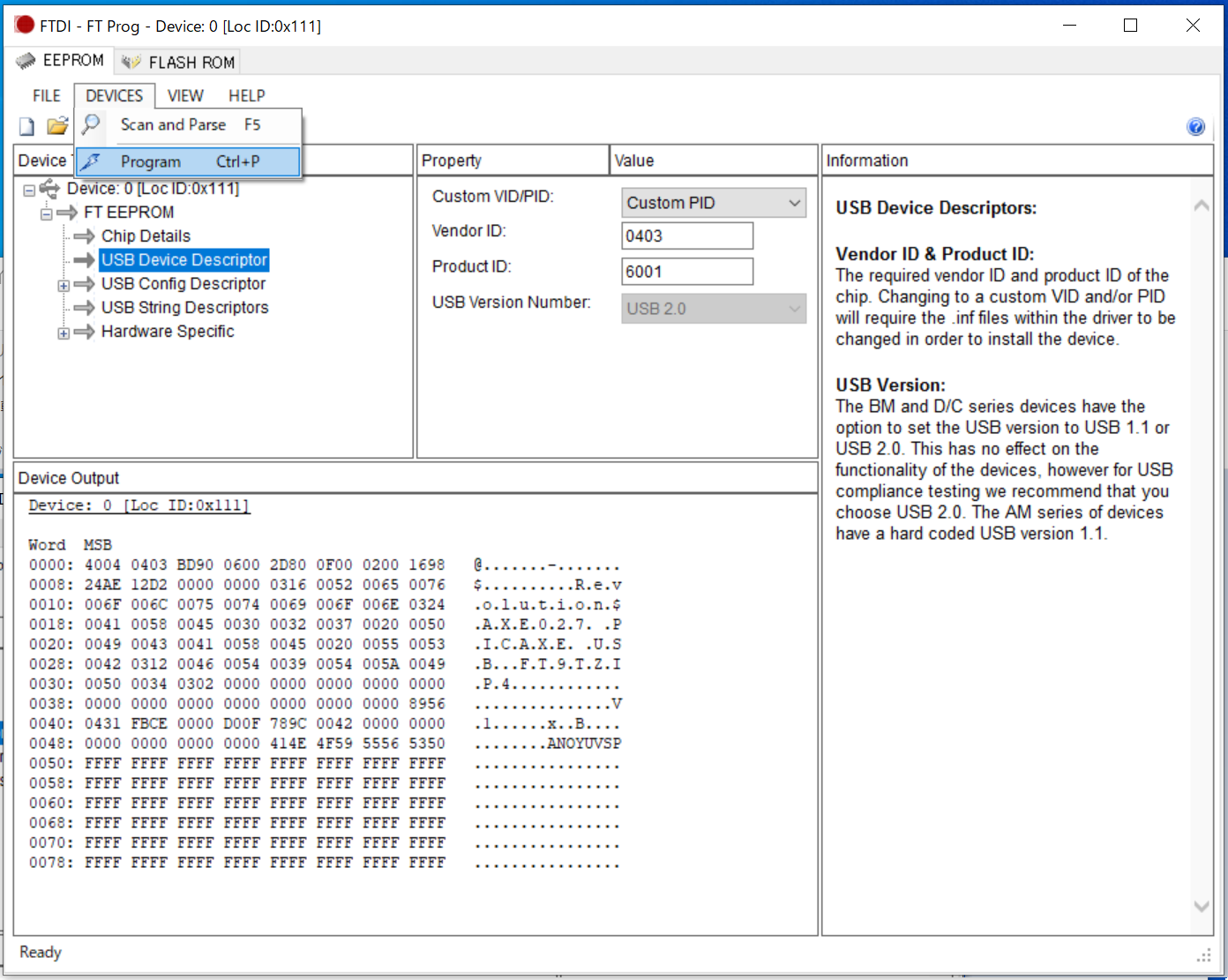Click the USB device icon for Device: 0

49,188
